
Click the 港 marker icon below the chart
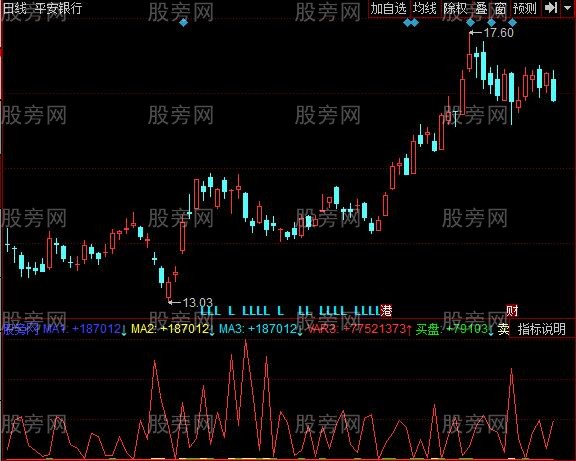pos(386,310)
